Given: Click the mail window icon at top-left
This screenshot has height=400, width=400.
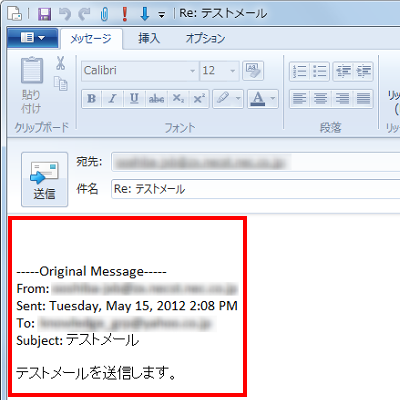Looking at the screenshot, I should [x=15, y=14].
